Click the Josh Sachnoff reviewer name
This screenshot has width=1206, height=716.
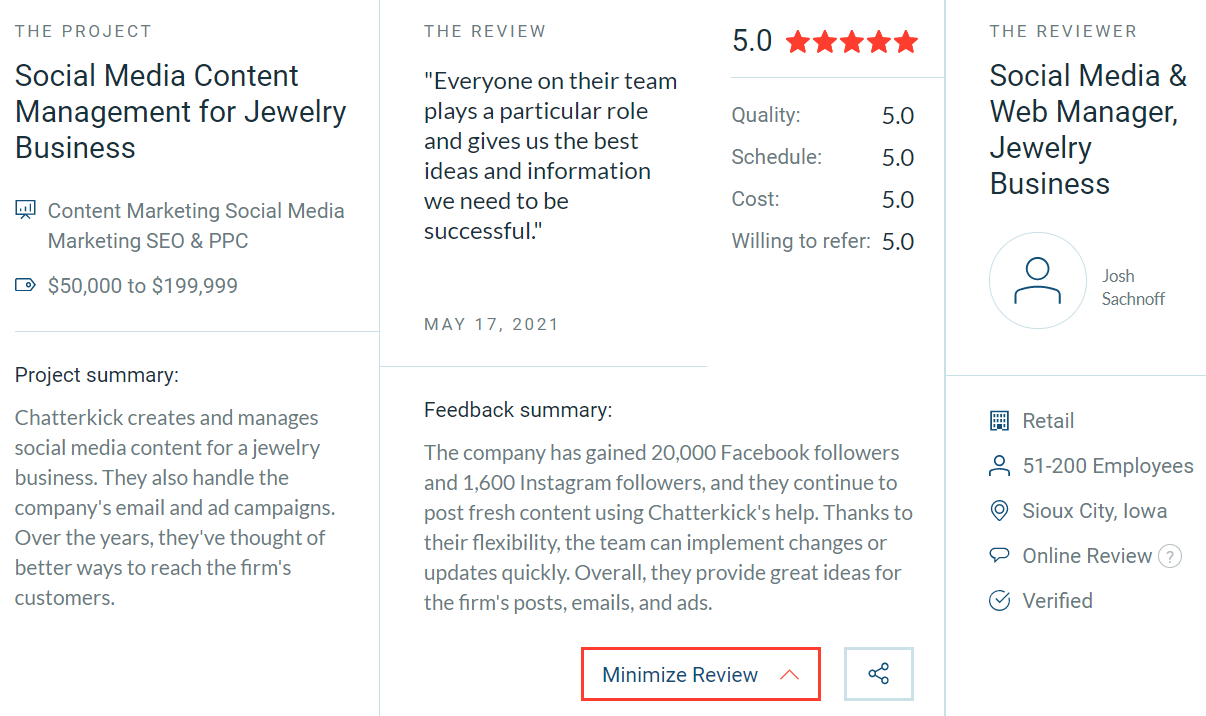tap(1132, 287)
